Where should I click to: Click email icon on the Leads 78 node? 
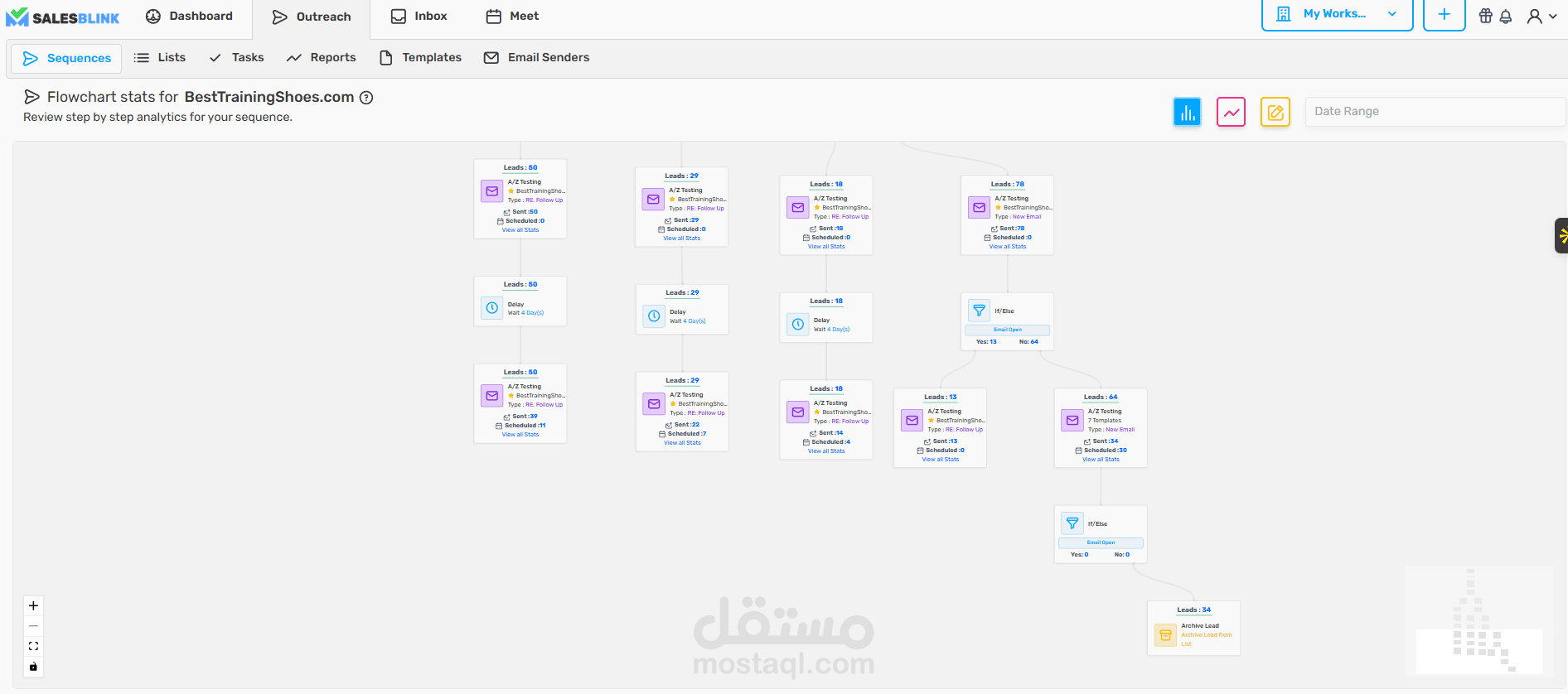click(x=979, y=208)
